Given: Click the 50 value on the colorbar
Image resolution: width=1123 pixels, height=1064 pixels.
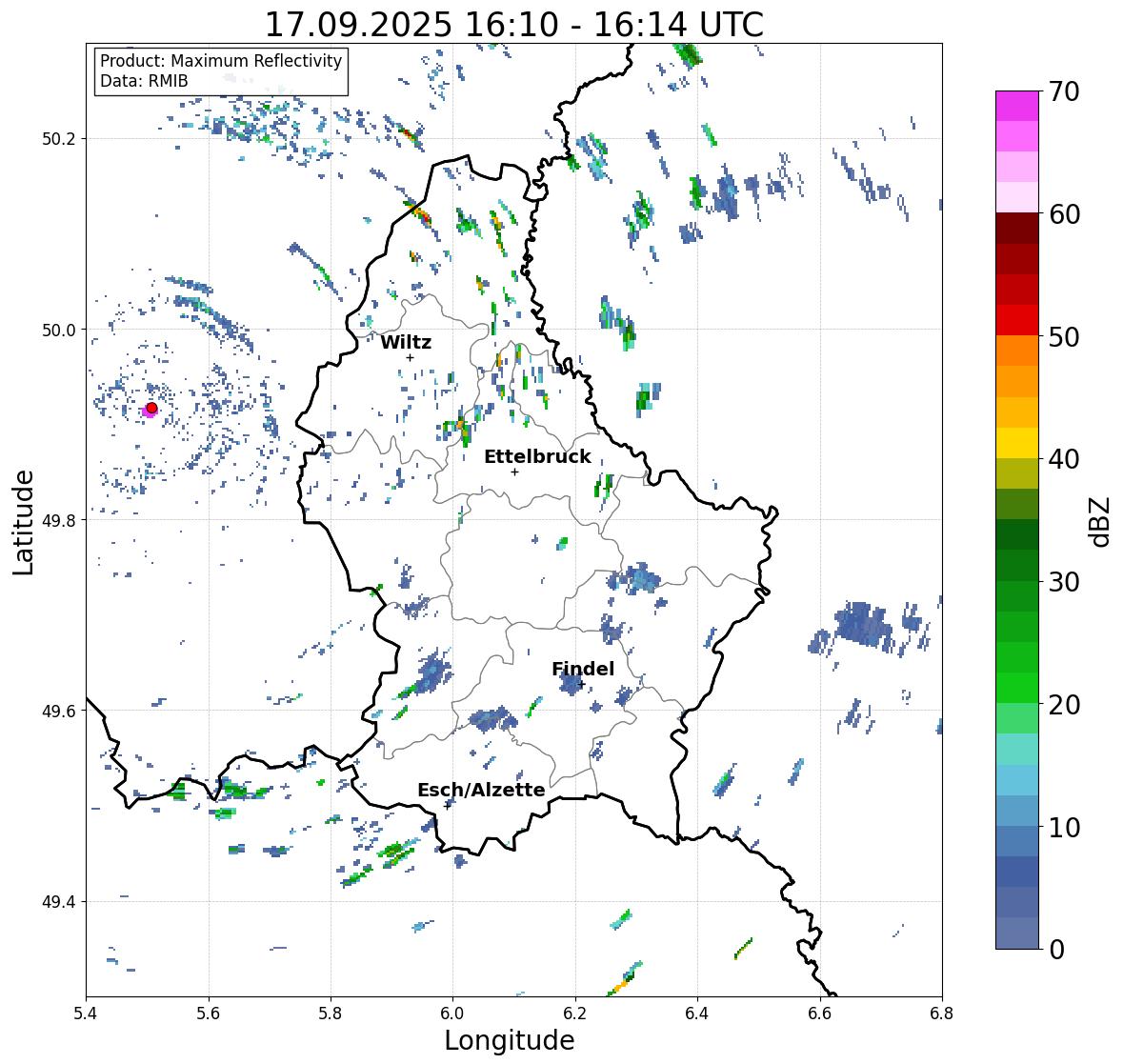Looking at the screenshot, I should (1063, 336).
